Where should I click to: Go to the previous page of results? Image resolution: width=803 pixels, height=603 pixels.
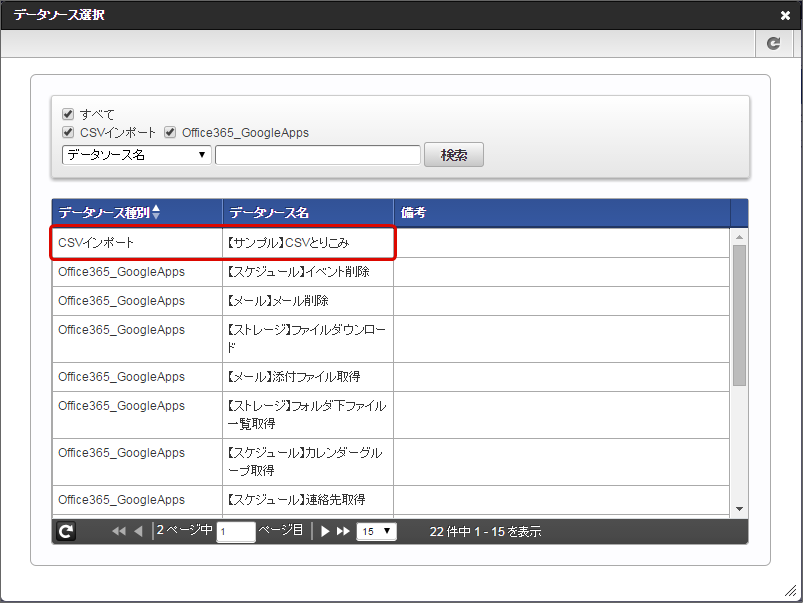[x=138, y=532]
